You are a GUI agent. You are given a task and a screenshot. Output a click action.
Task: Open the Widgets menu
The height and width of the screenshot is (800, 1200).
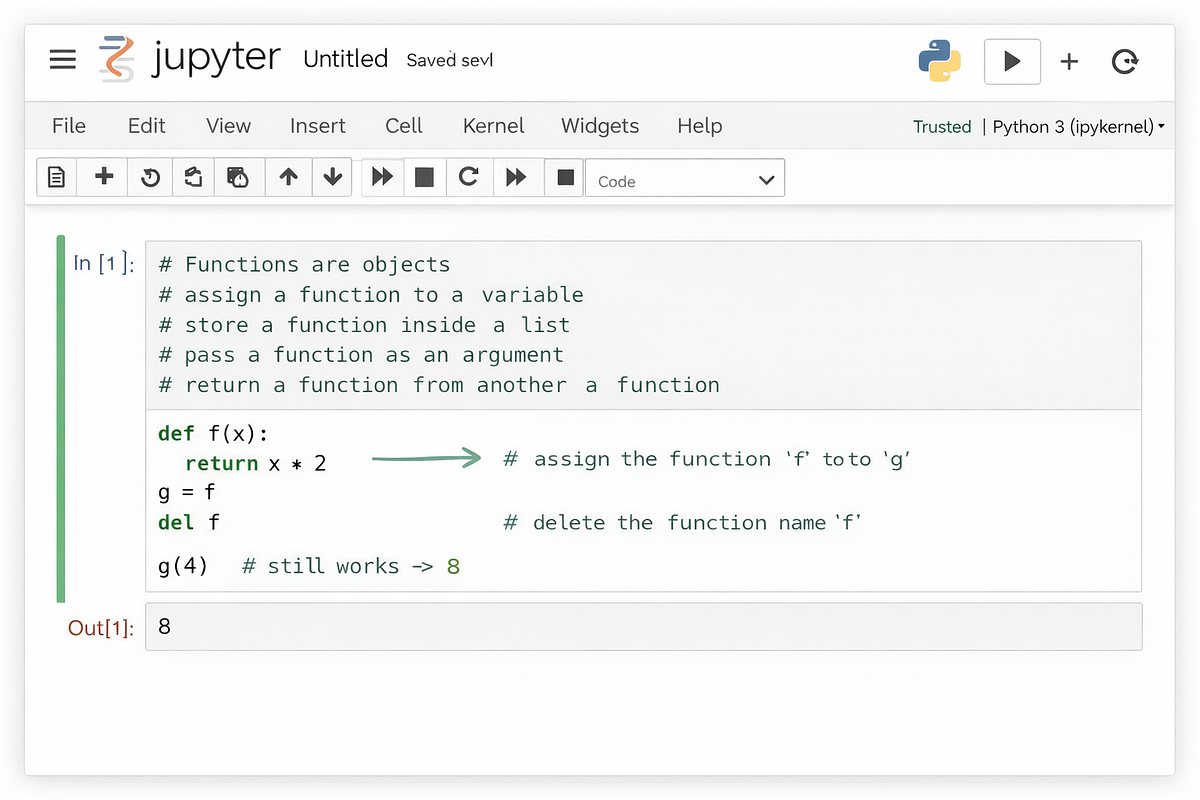[x=600, y=126]
